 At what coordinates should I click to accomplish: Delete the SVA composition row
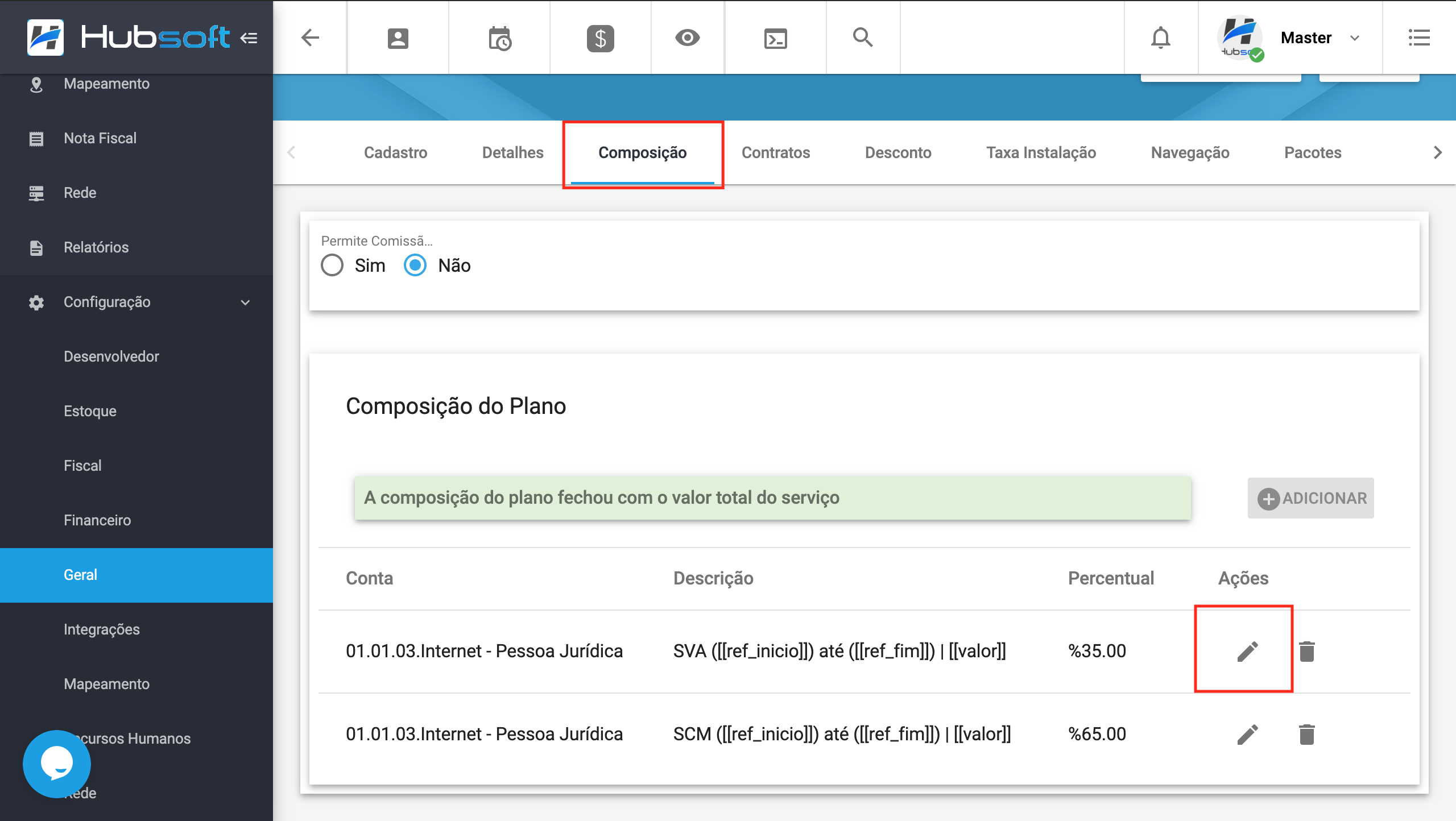pyautogui.click(x=1307, y=651)
